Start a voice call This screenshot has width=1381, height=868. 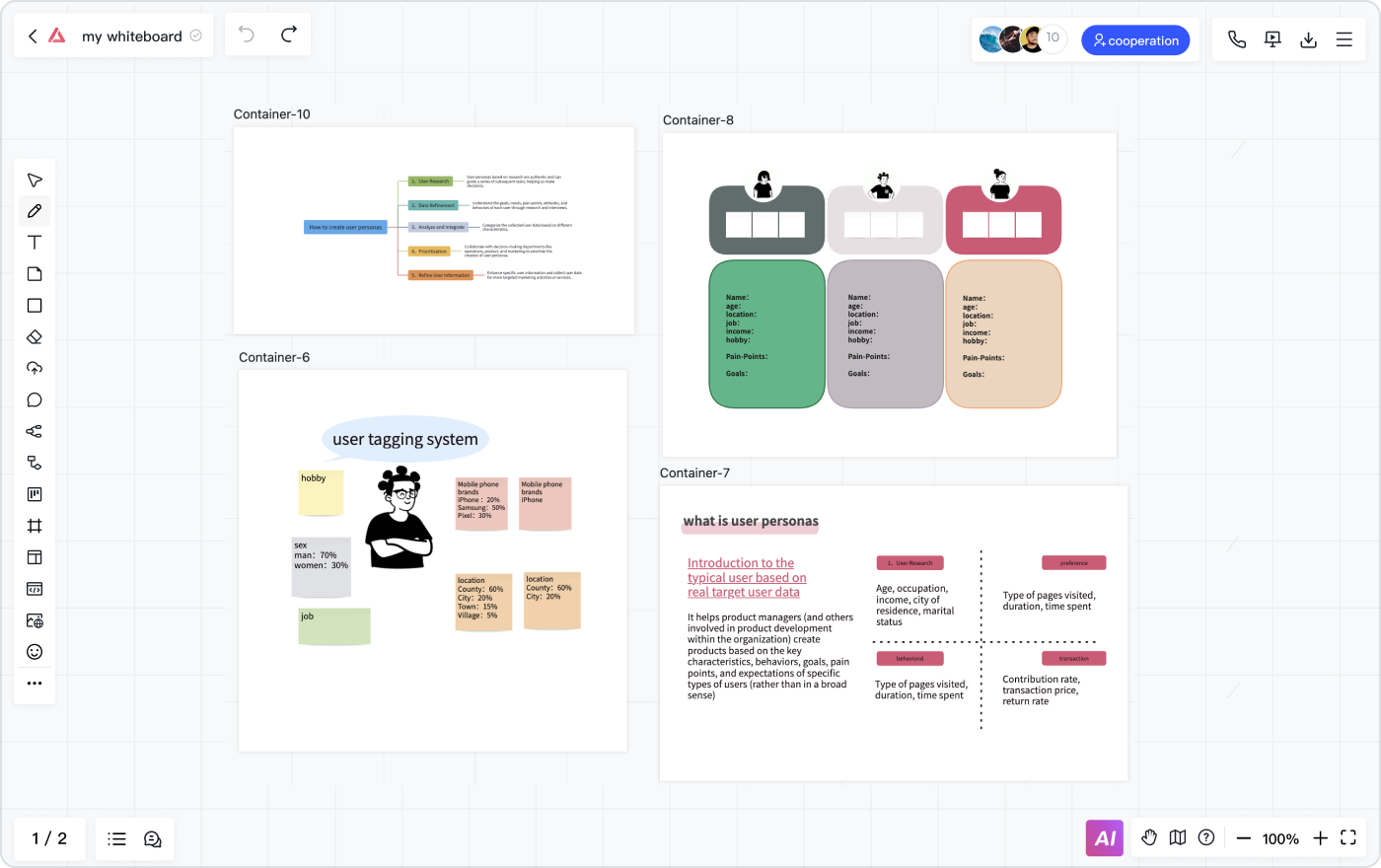1236,40
